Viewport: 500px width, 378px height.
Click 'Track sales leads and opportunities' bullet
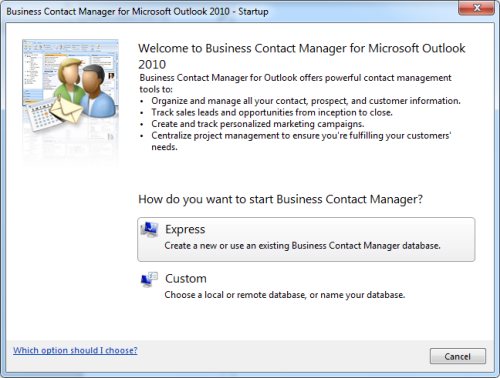click(272, 113)
